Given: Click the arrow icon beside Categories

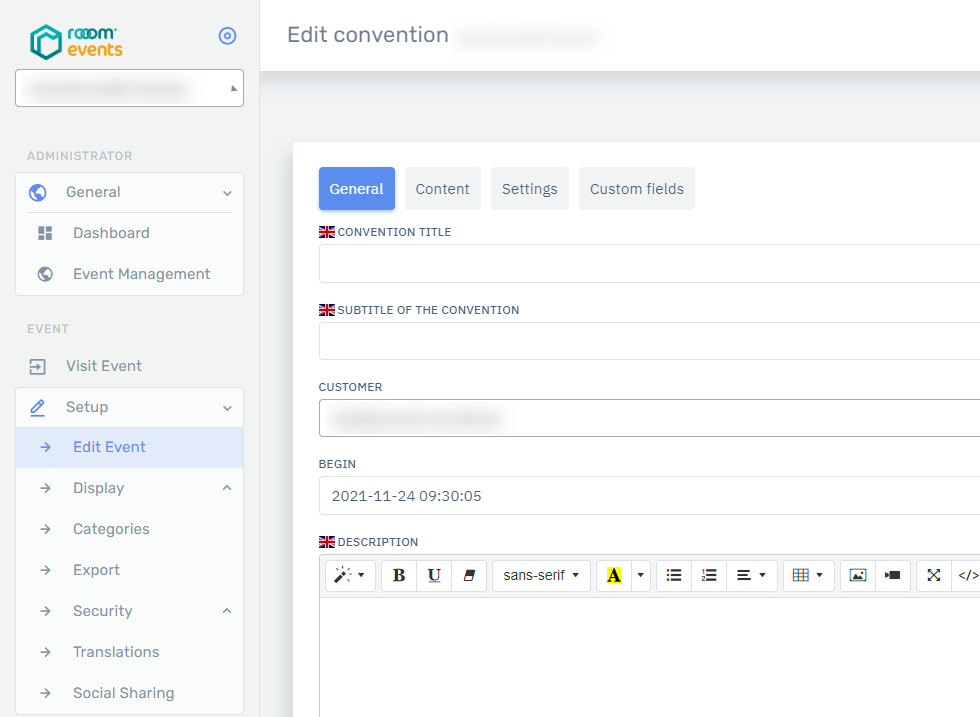Looking at the screenshot, I should [45, 529].
